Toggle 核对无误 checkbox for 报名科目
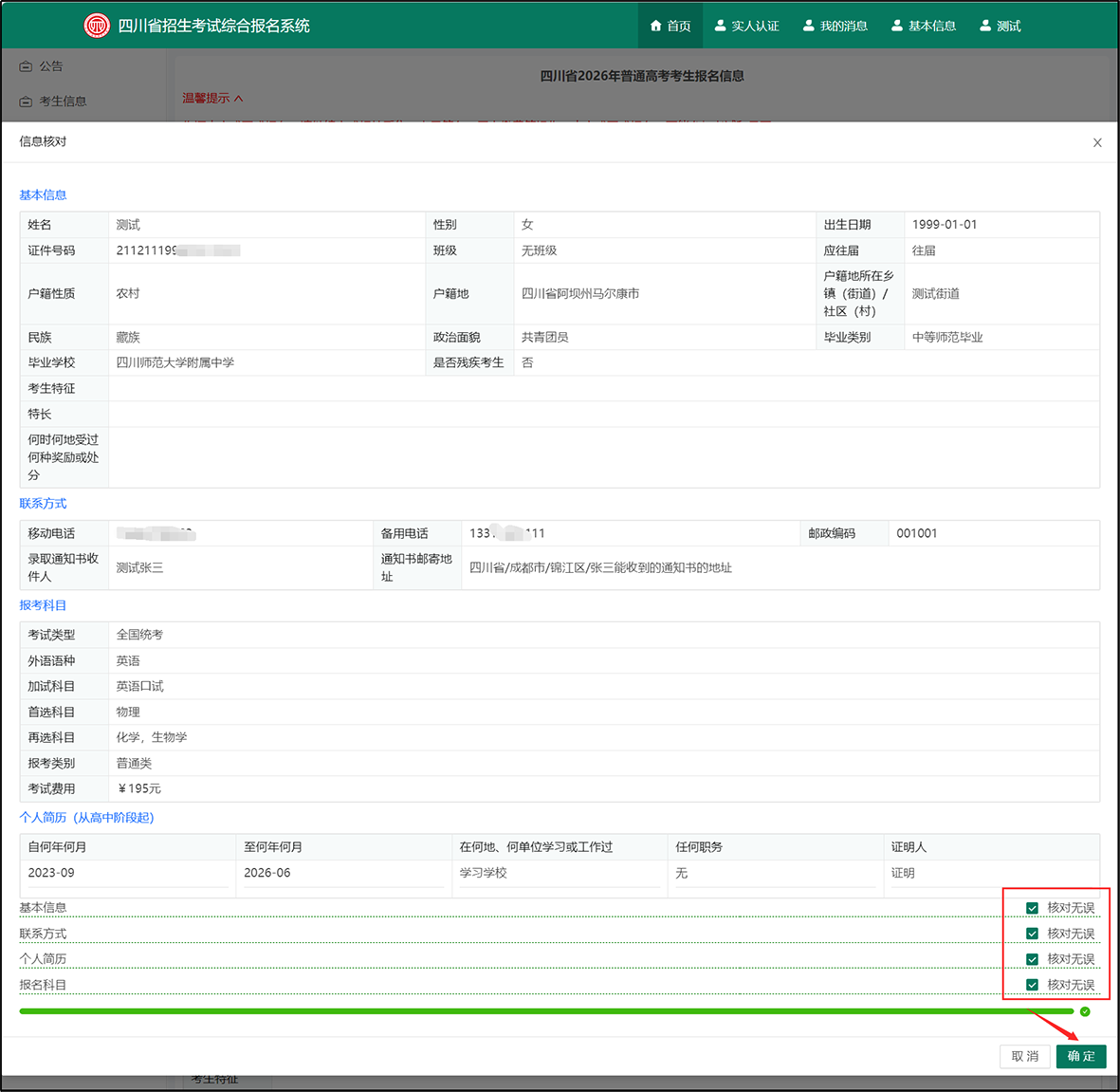 1032,985
